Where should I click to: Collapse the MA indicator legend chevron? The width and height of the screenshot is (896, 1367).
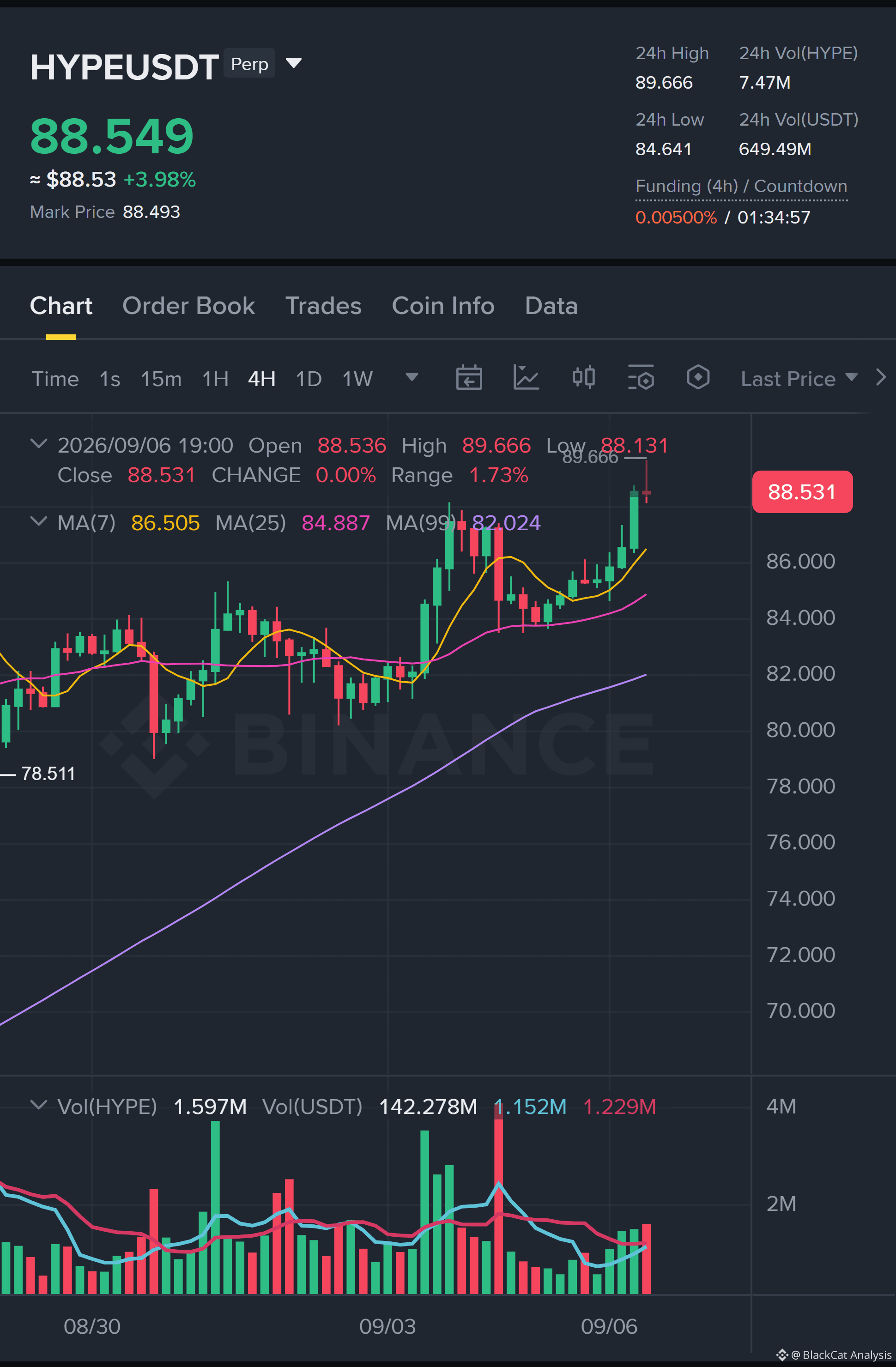[38, 521]
